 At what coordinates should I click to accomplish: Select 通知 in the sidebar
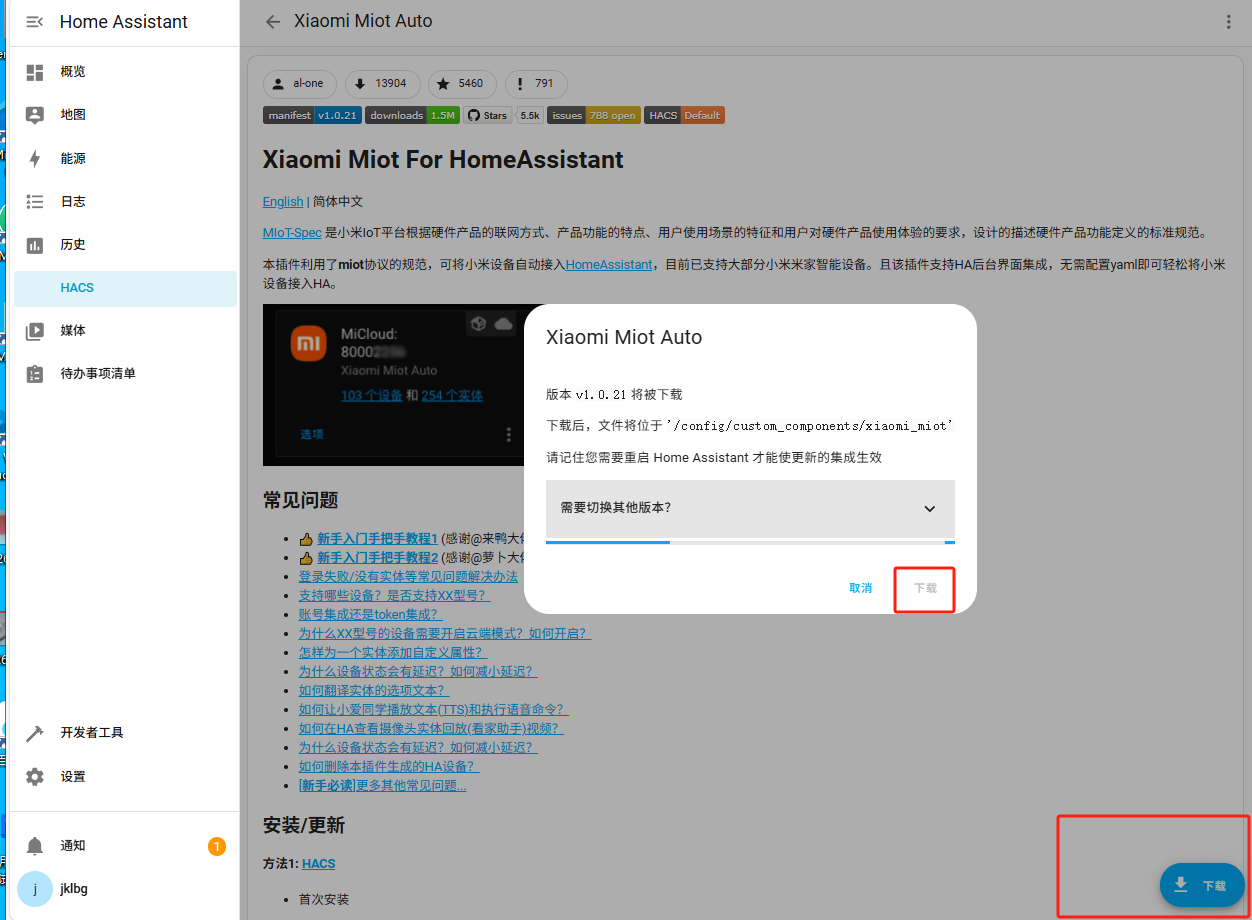pyautogui.click(x=126, y=846)
